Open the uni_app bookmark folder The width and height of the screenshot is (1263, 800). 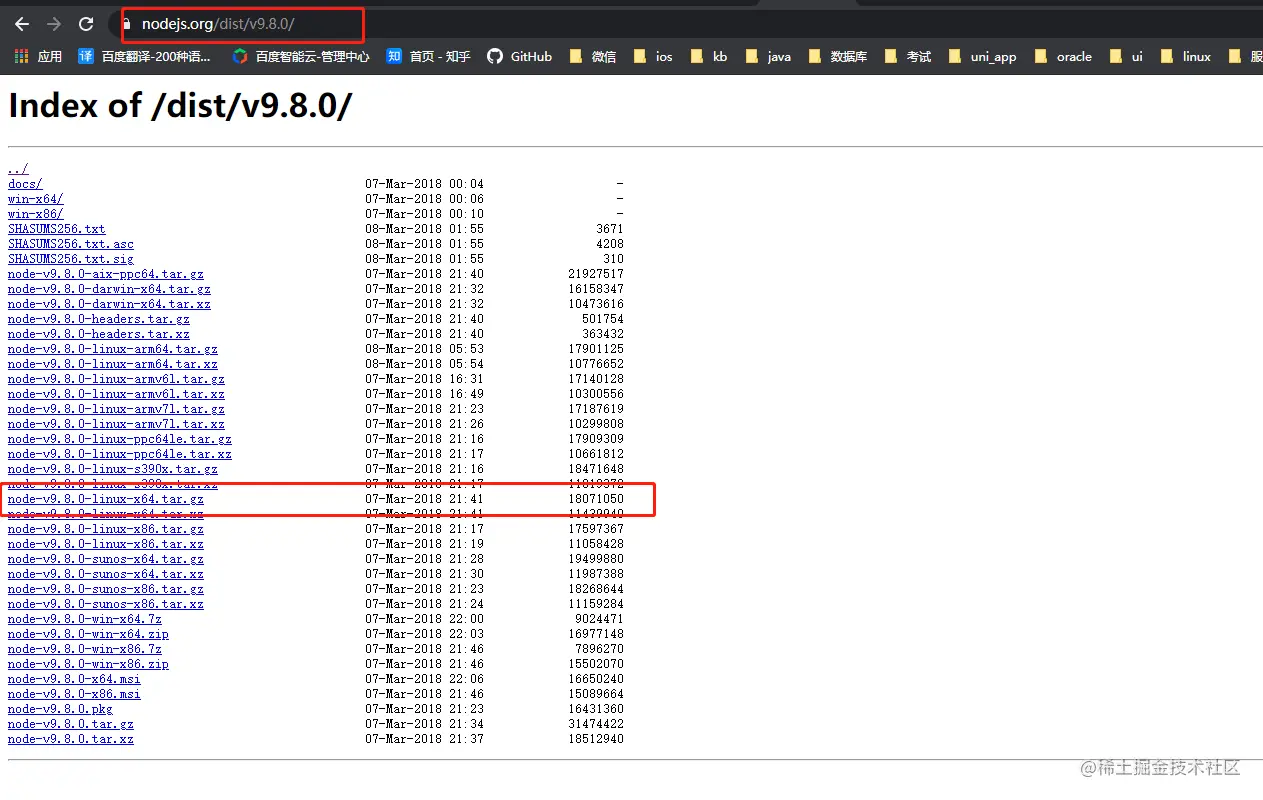point(982,57)
